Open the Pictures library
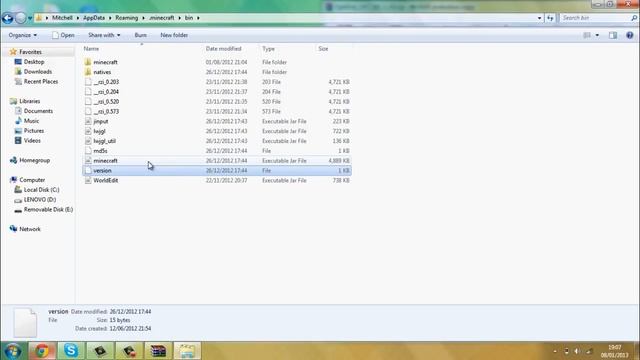 point(33,131)
